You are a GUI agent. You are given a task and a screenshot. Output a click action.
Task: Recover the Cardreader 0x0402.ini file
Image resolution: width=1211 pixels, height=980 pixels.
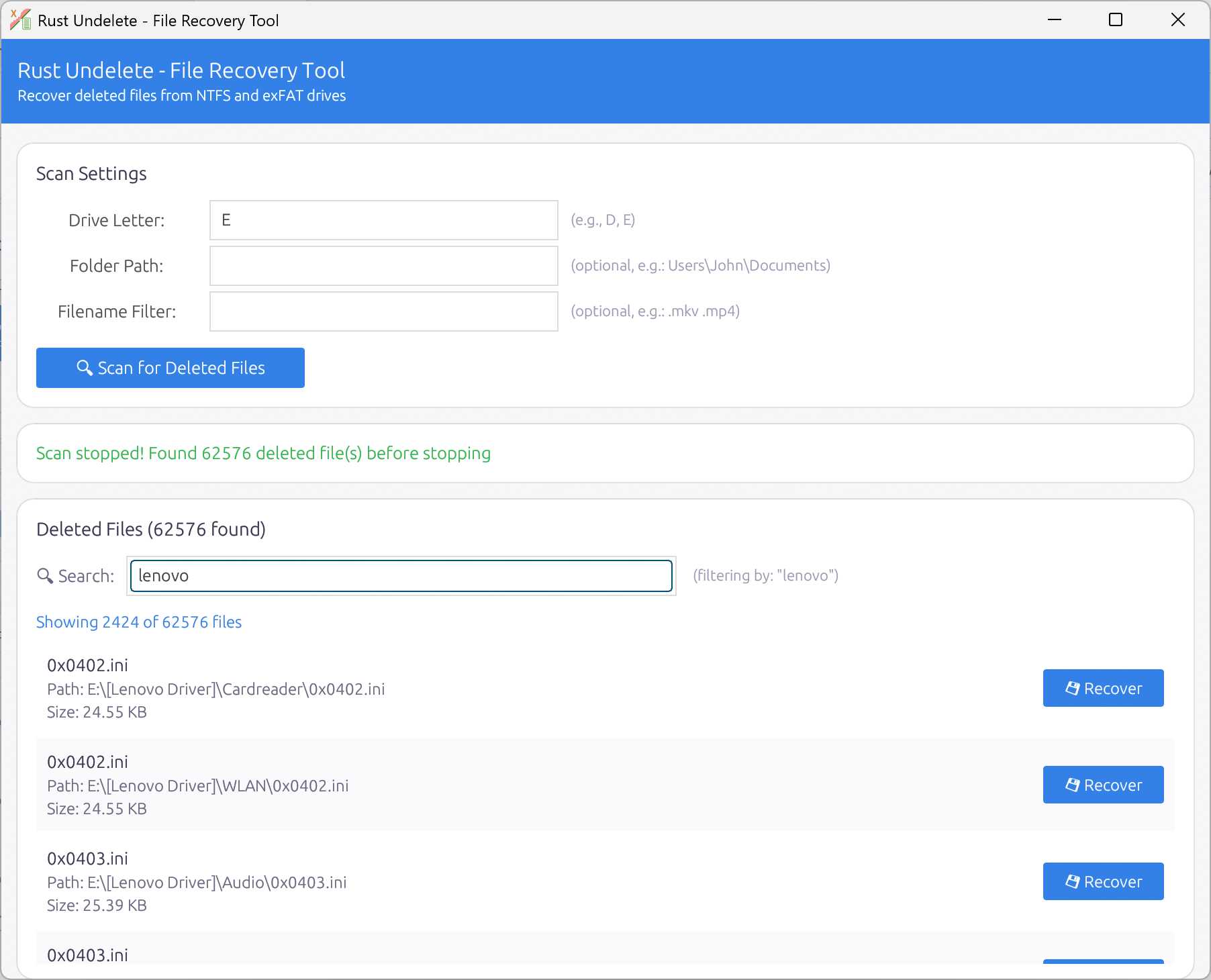pyautogui.click(x=1103, y=687)
